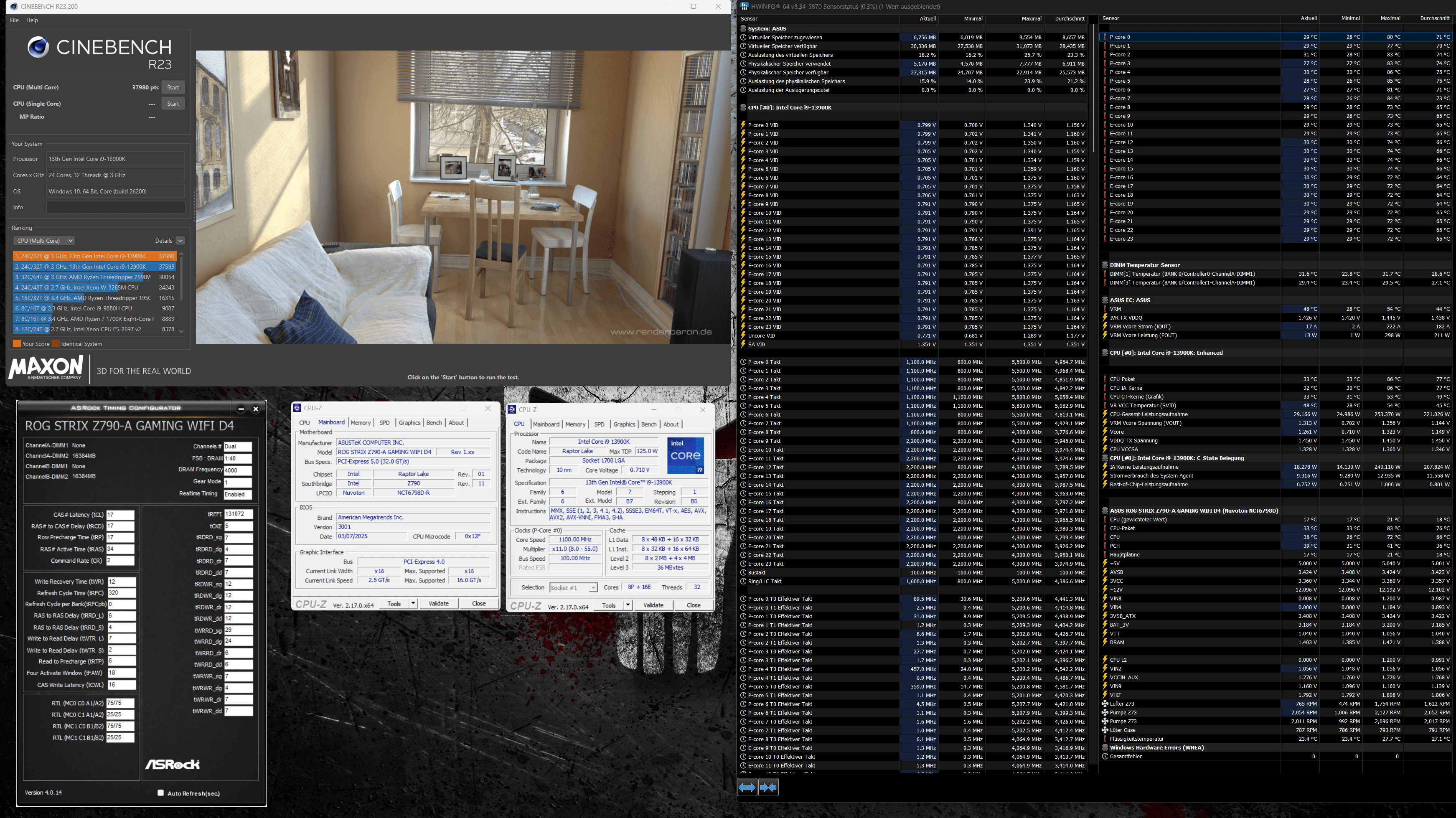
Task: Expand HWiNFO columns with the outward arrows button
Action: pyautogui.click(x=747, y=787)
